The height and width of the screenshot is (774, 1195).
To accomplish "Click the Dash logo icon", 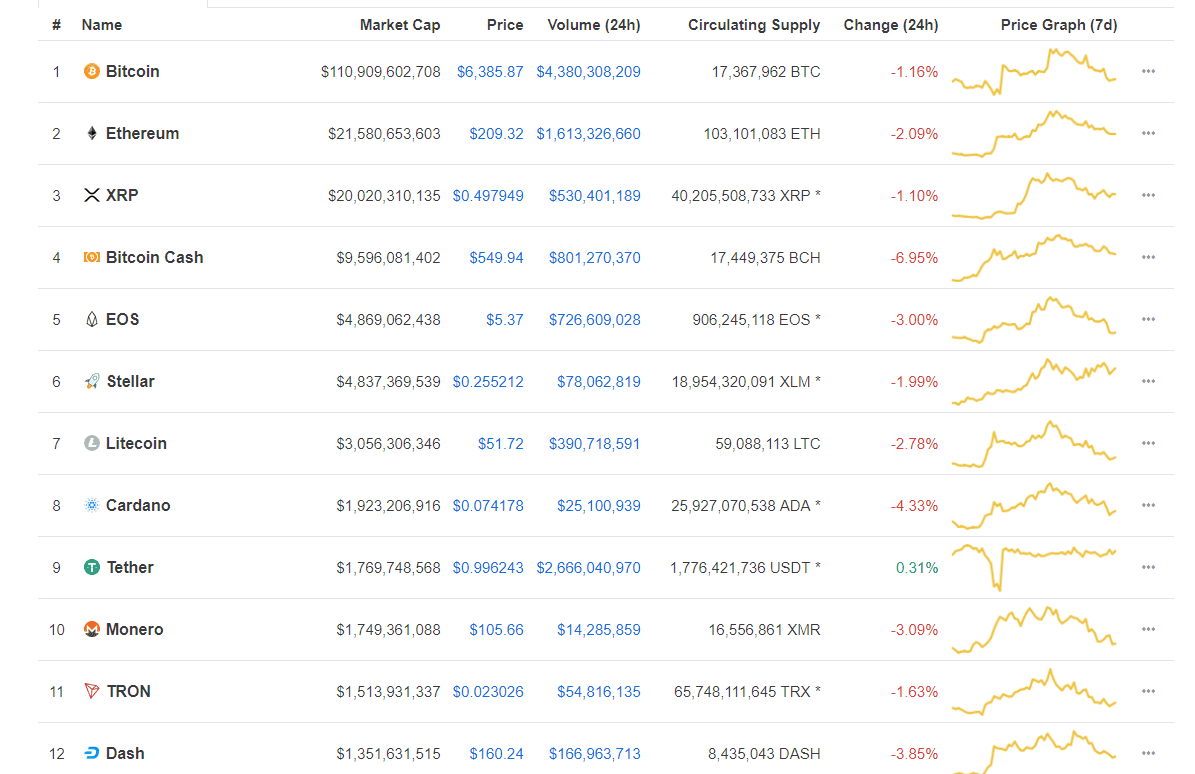I will (91, 753).
